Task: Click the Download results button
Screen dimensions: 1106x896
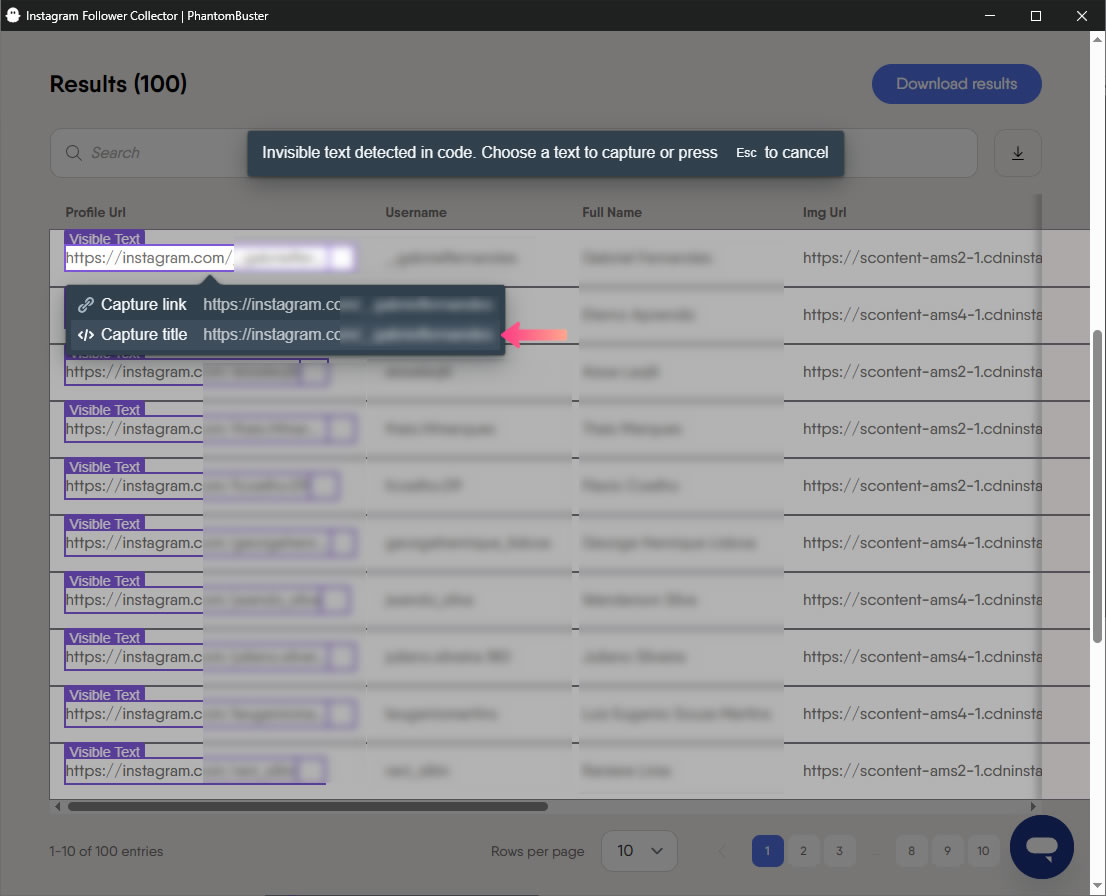Action: coord(956,84)
